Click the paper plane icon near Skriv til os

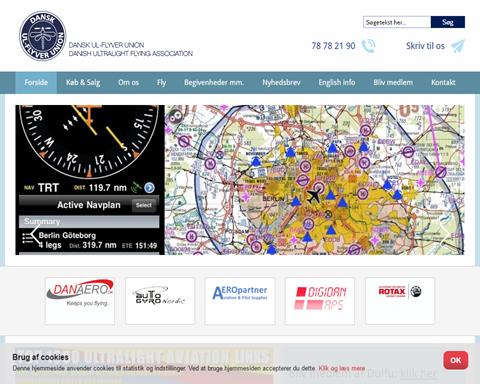pos(458,46)
